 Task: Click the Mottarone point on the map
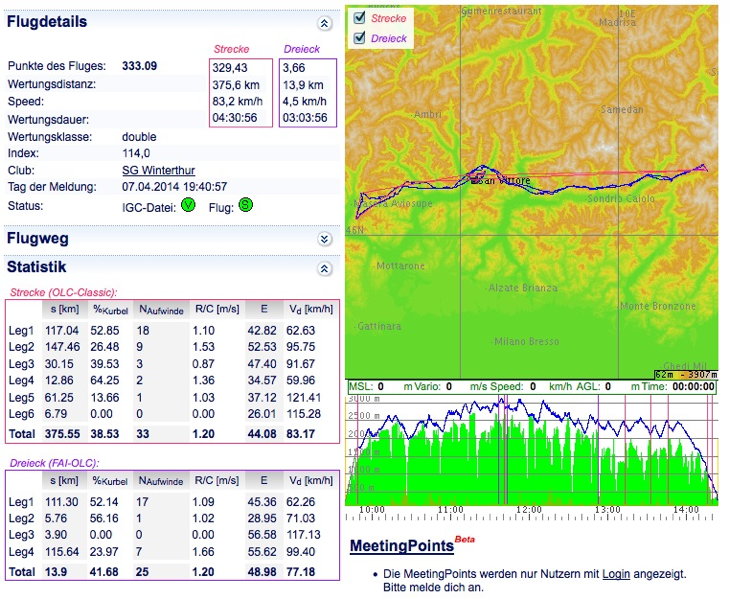[400, 266]
